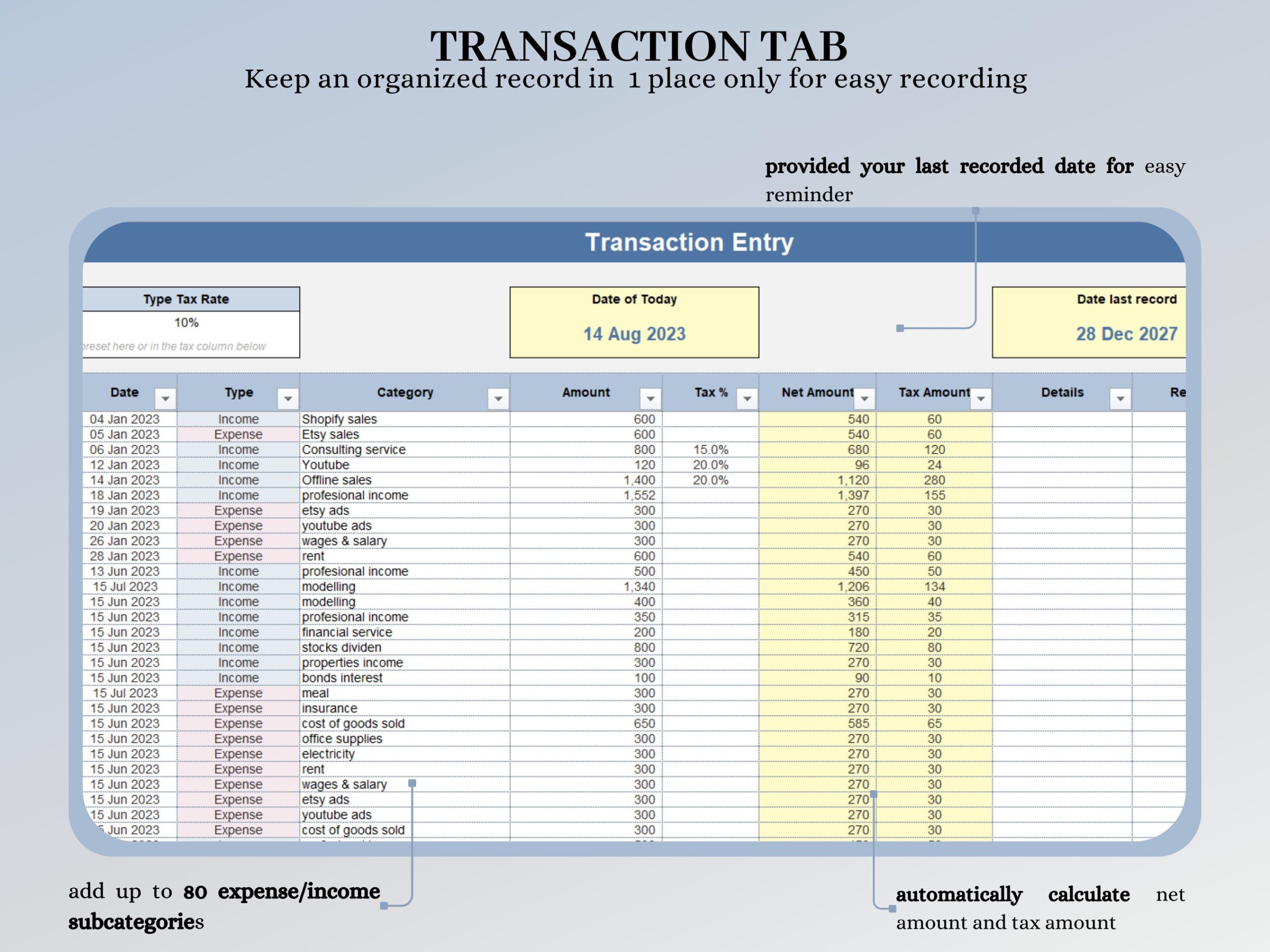1270x952 pixels.
Task: Open the Net Amount column filter dropdown
Action: 865,398
